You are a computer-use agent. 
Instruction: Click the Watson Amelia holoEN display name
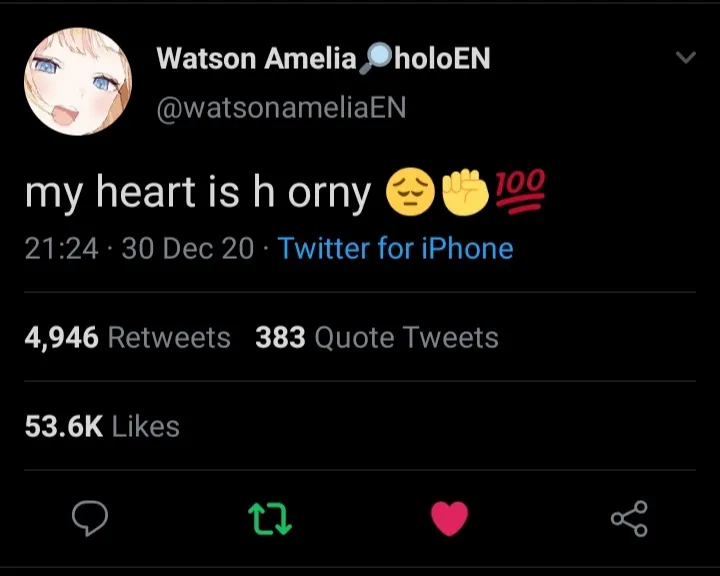tap(323, 59)
